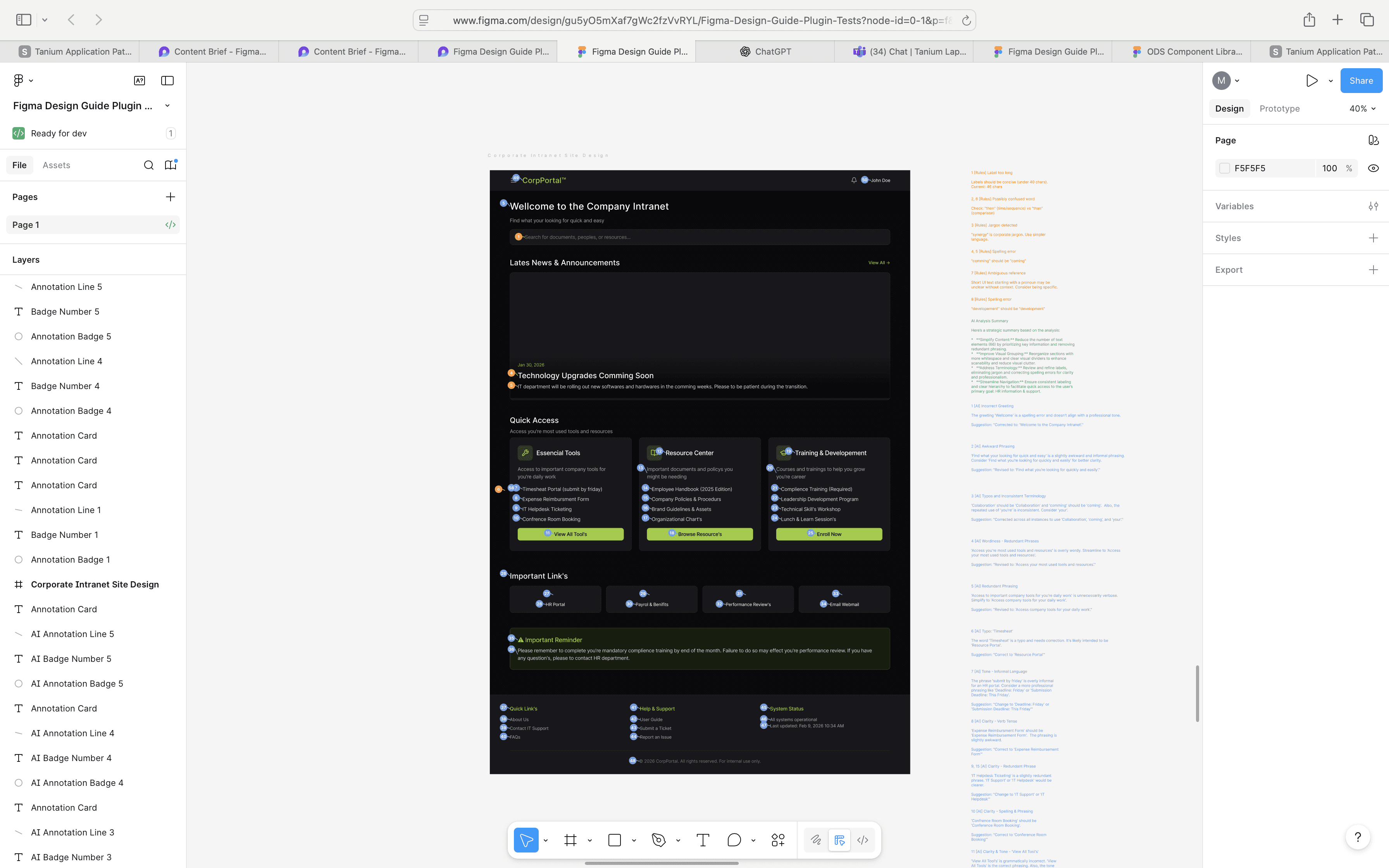
Task: Open shape tools dropdown next to Rectangle
Action: tap(634, 840)
